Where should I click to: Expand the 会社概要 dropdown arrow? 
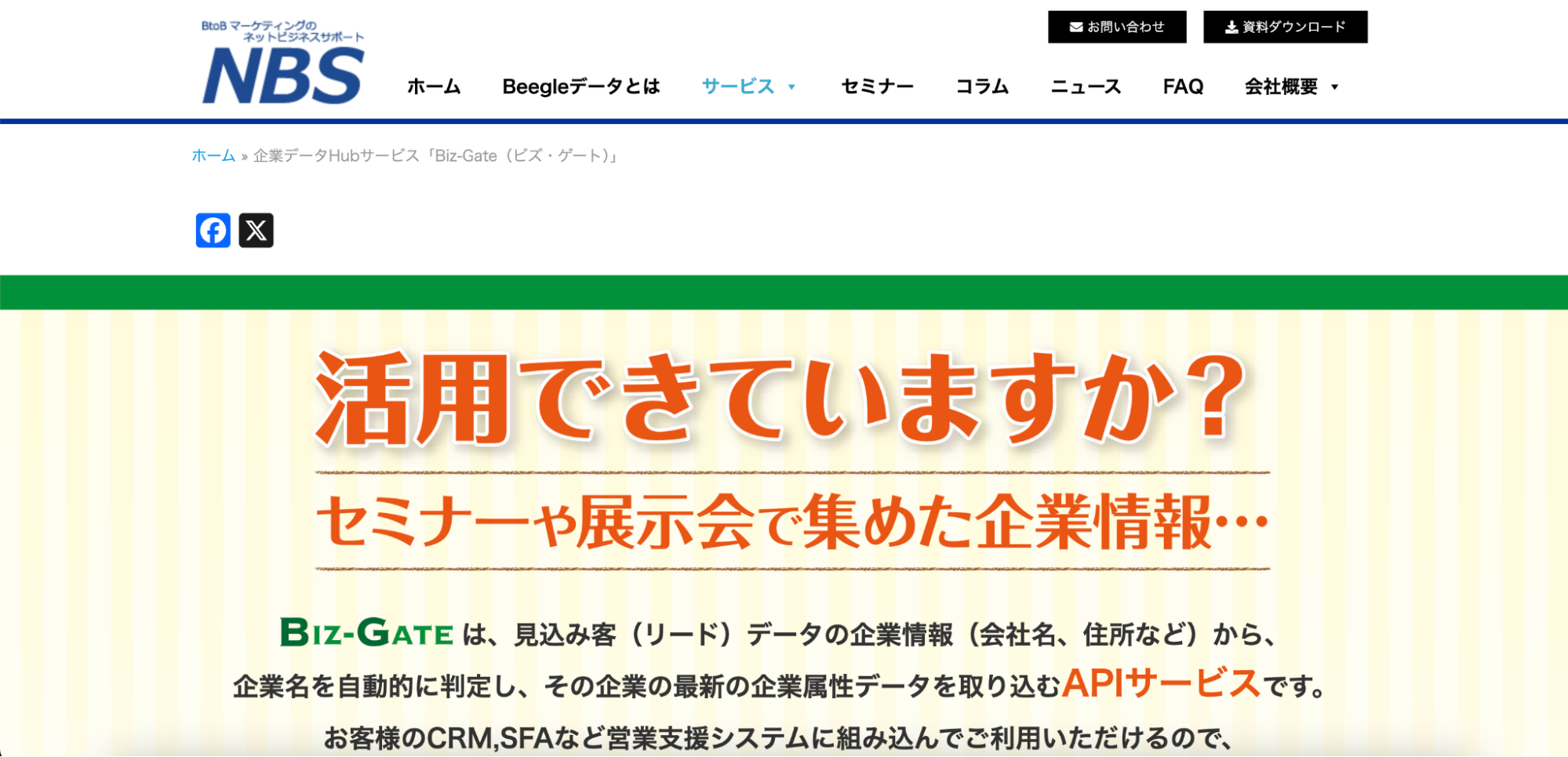(1334, 87)
